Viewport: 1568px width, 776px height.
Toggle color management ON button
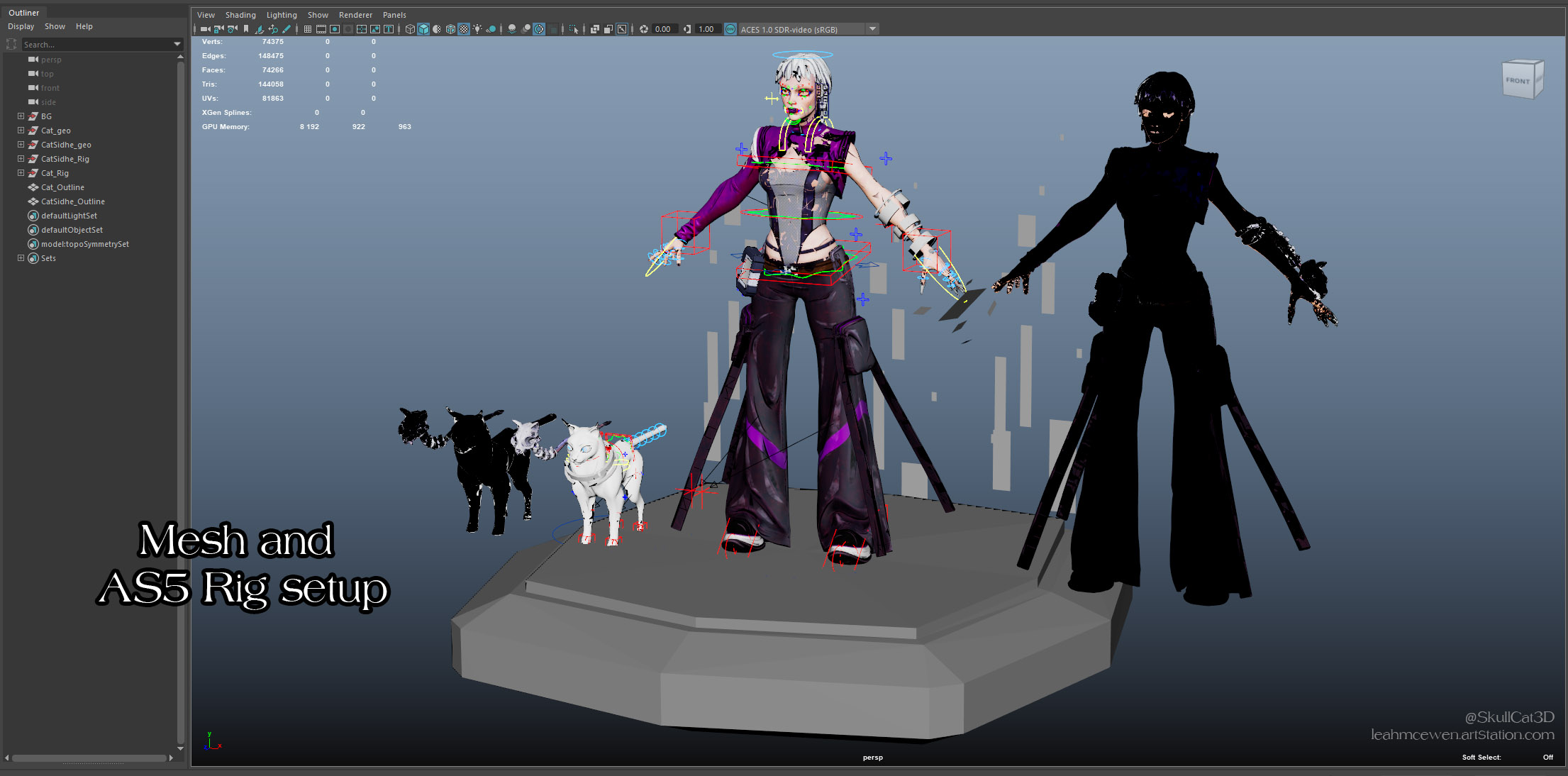730,29
